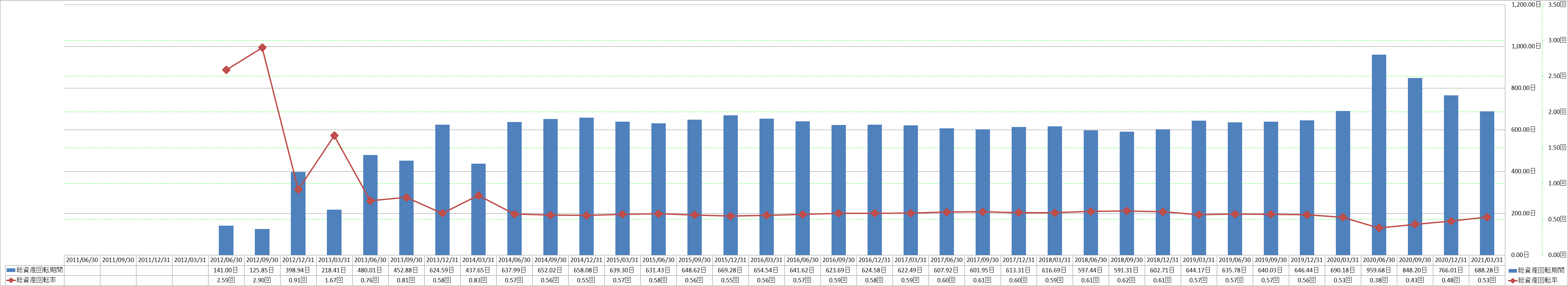Select the red line marker at 2012/06/30
Image resolution: width=1568 pixels, height=286 pixels.
(x=226, y=70)
